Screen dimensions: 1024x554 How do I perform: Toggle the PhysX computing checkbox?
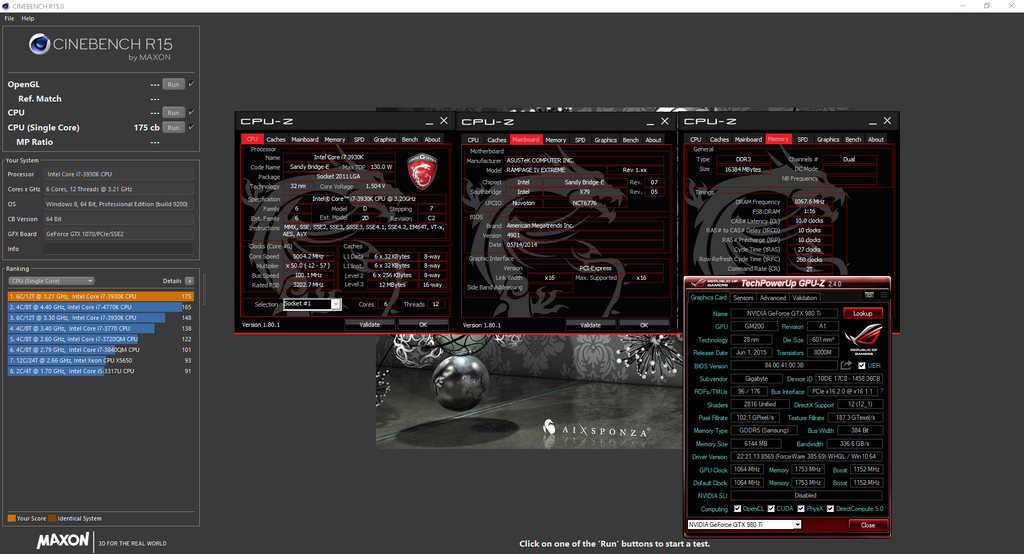tap(801, 508)
